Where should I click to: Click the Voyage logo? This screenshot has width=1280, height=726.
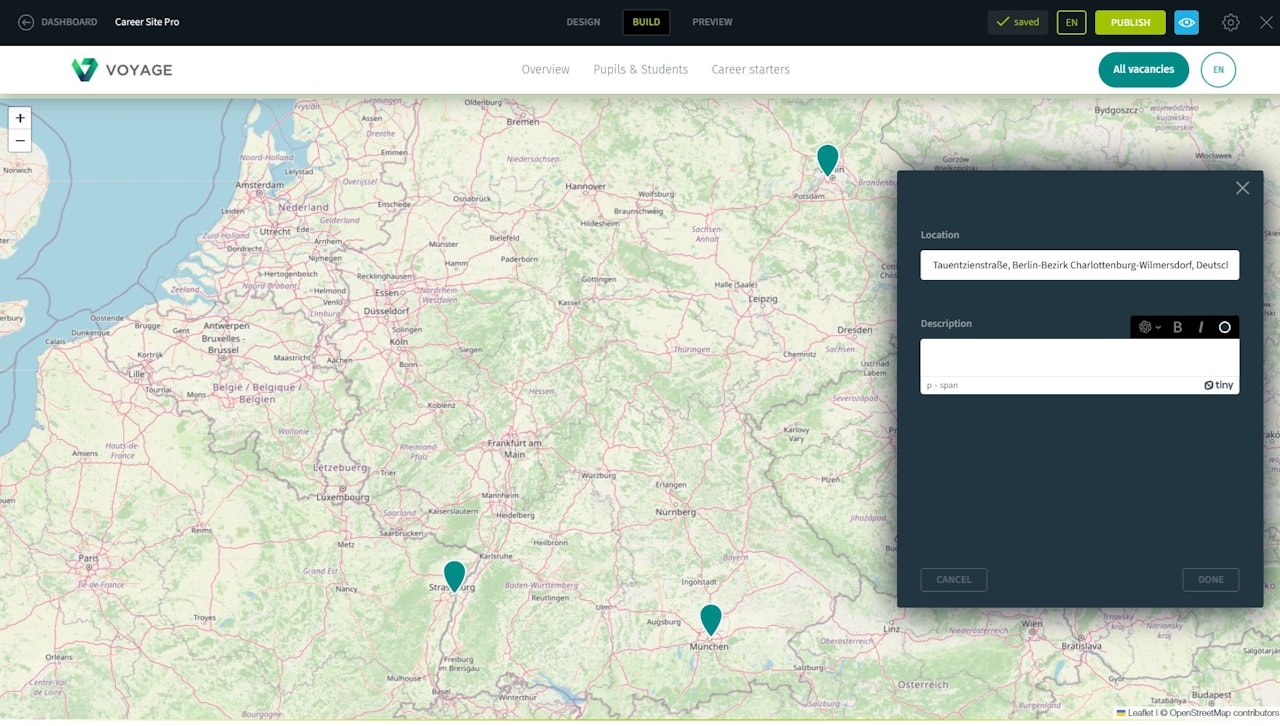click(122, 69)
